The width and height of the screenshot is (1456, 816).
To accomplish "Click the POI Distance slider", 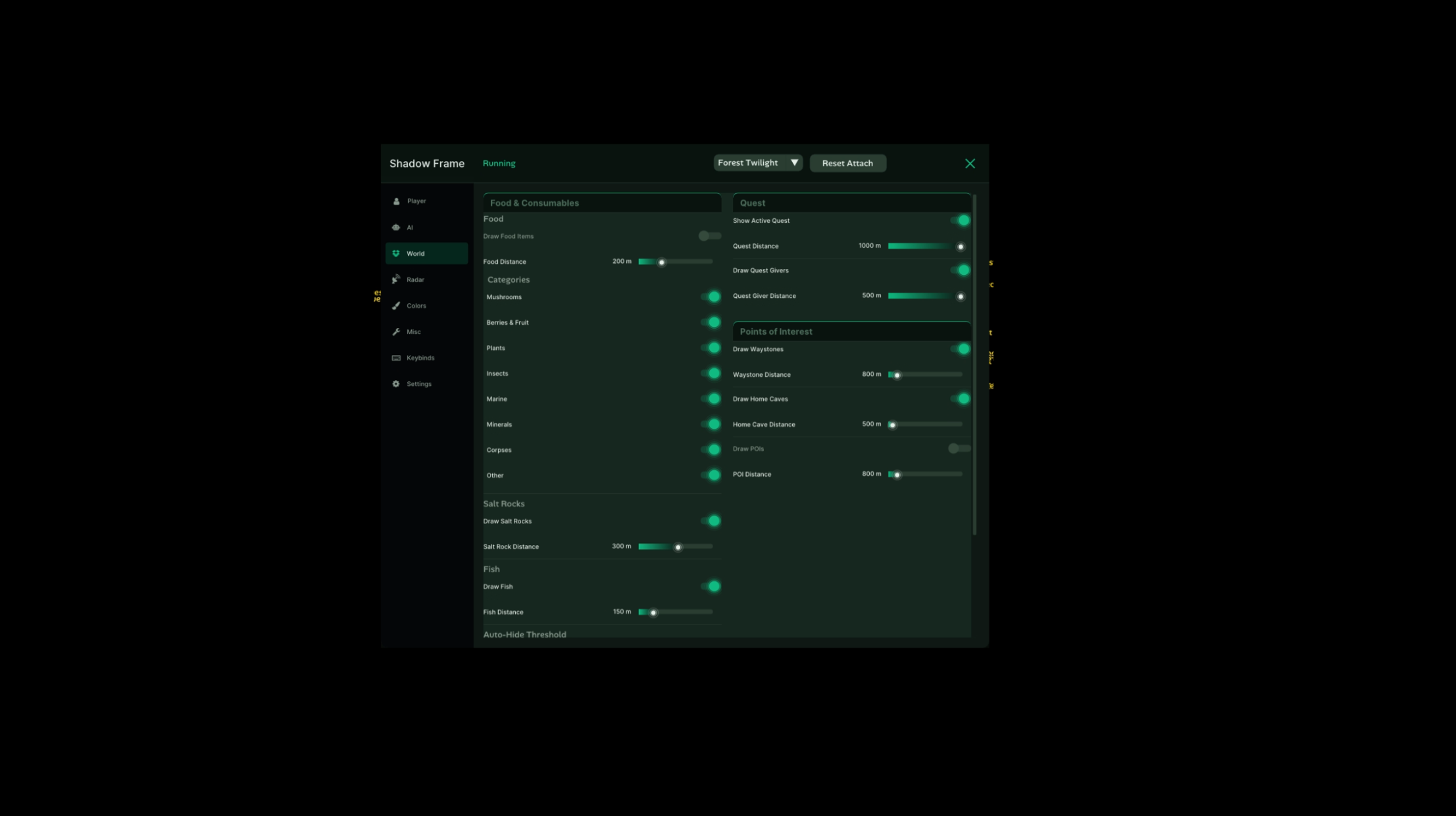I will pyautogui.click(x=926, y=474).
